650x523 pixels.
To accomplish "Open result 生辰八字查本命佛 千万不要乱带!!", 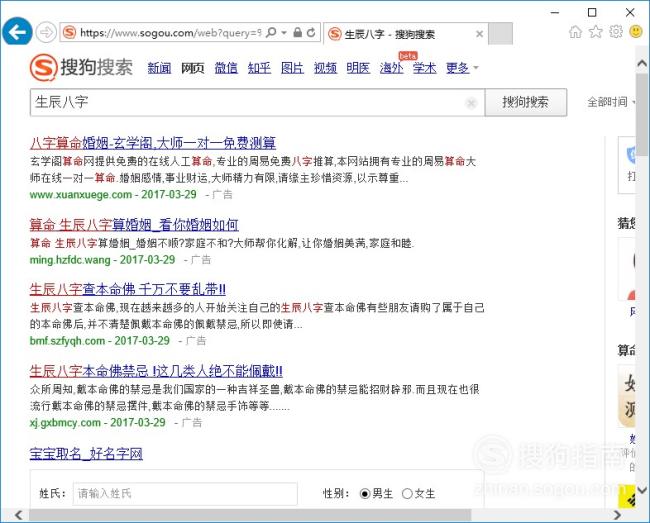I will click(128, 289).
